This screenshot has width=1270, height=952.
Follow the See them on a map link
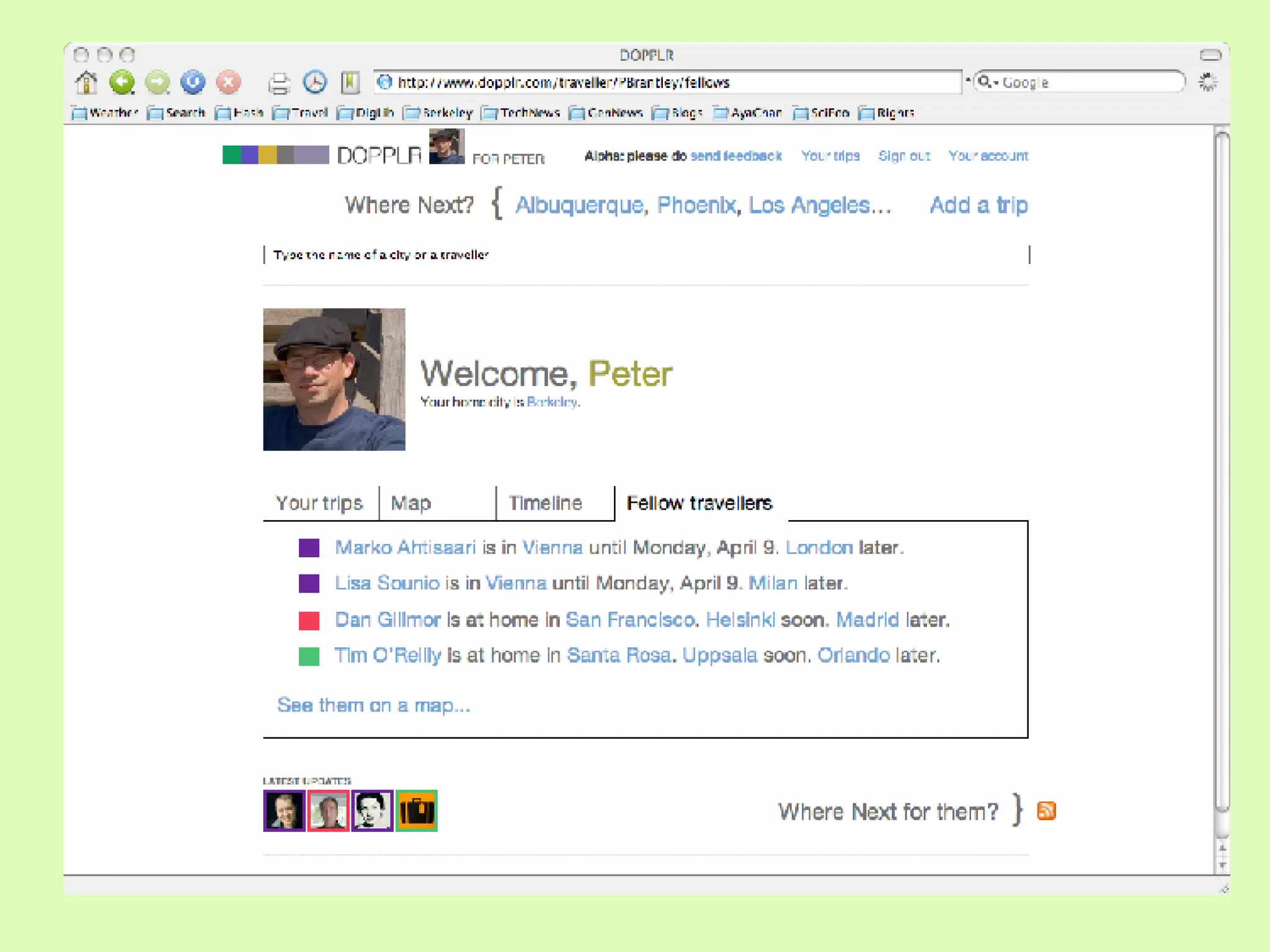coord(373,705)
